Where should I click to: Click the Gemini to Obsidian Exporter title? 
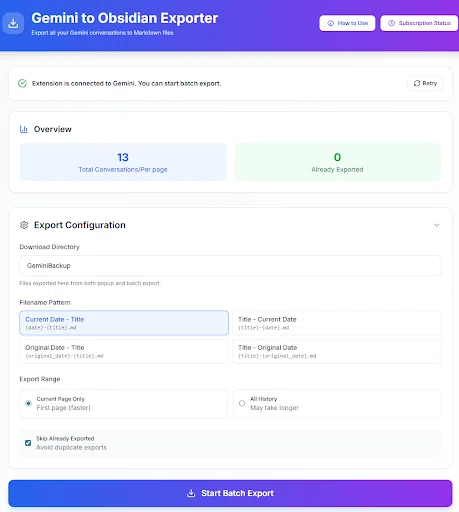coord(125,18)
